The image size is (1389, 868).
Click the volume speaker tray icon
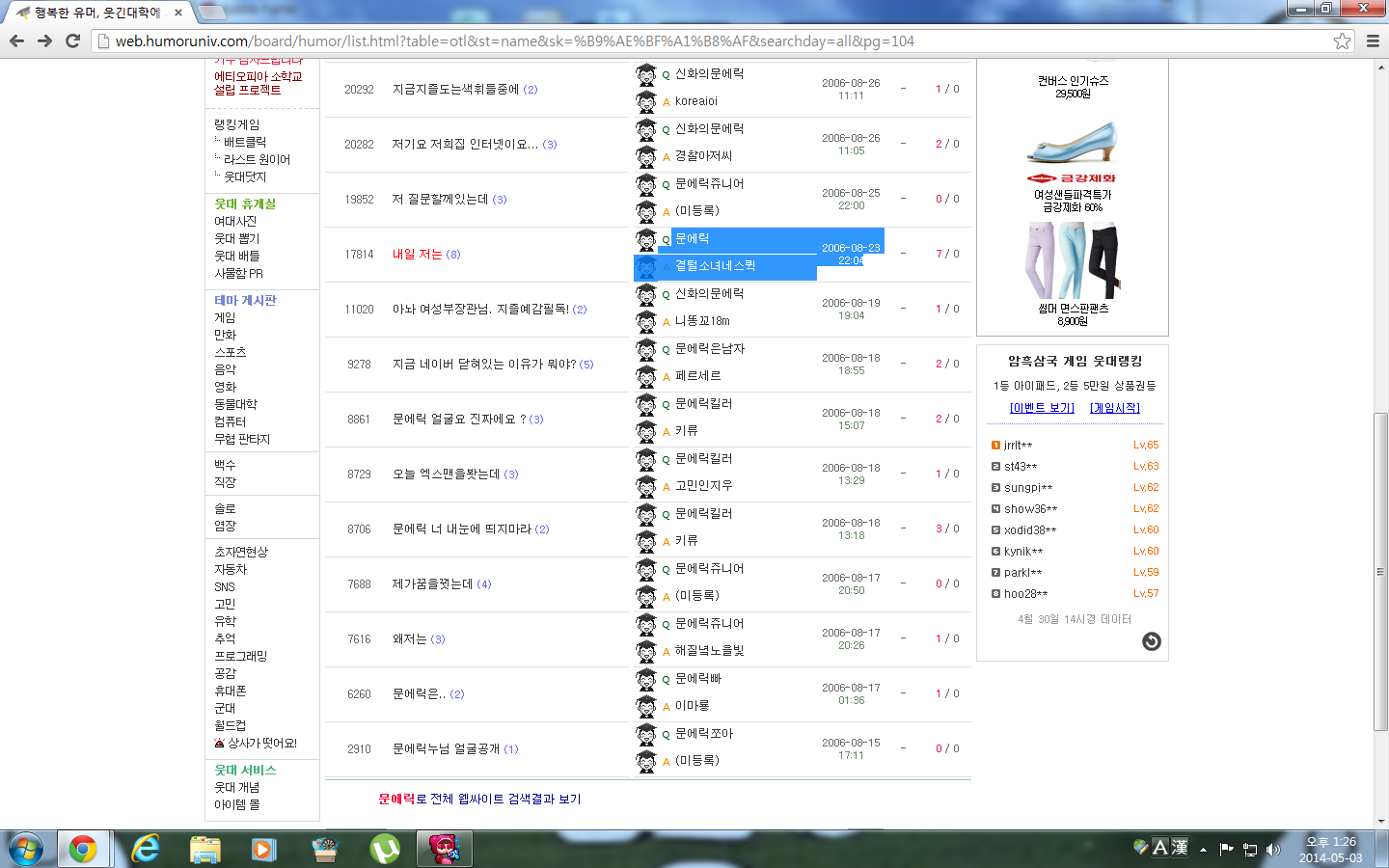coord(1273,850)
